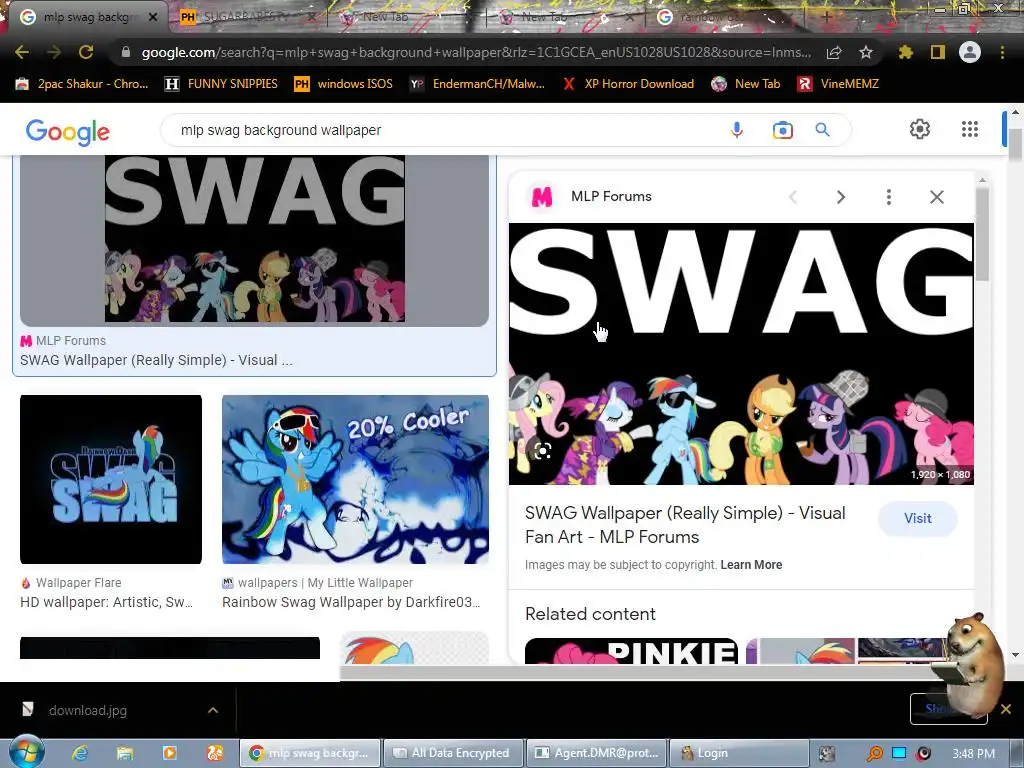The image size is (1024, 768).
Task: Select the 20% Cooler Rainbow Dash thumbnail
Action: [355, 479]
